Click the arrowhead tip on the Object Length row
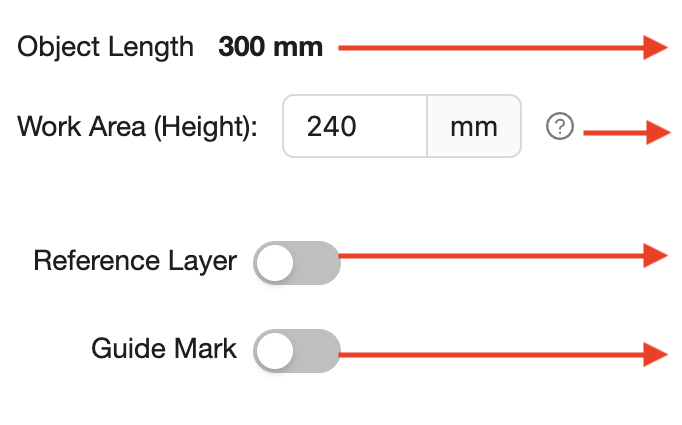The image size is (682, 425). pyautogui.click(x=657, y=47)
